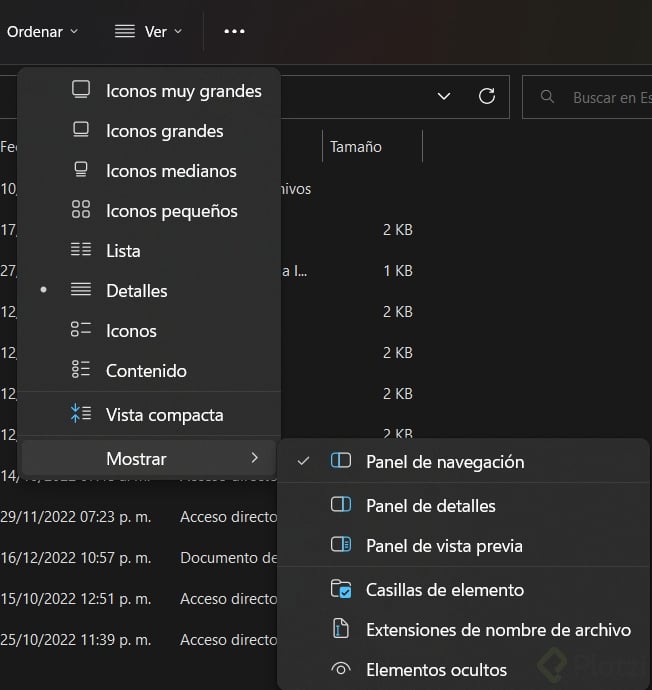Sort by the Tamaño column header

pos(356,146)
